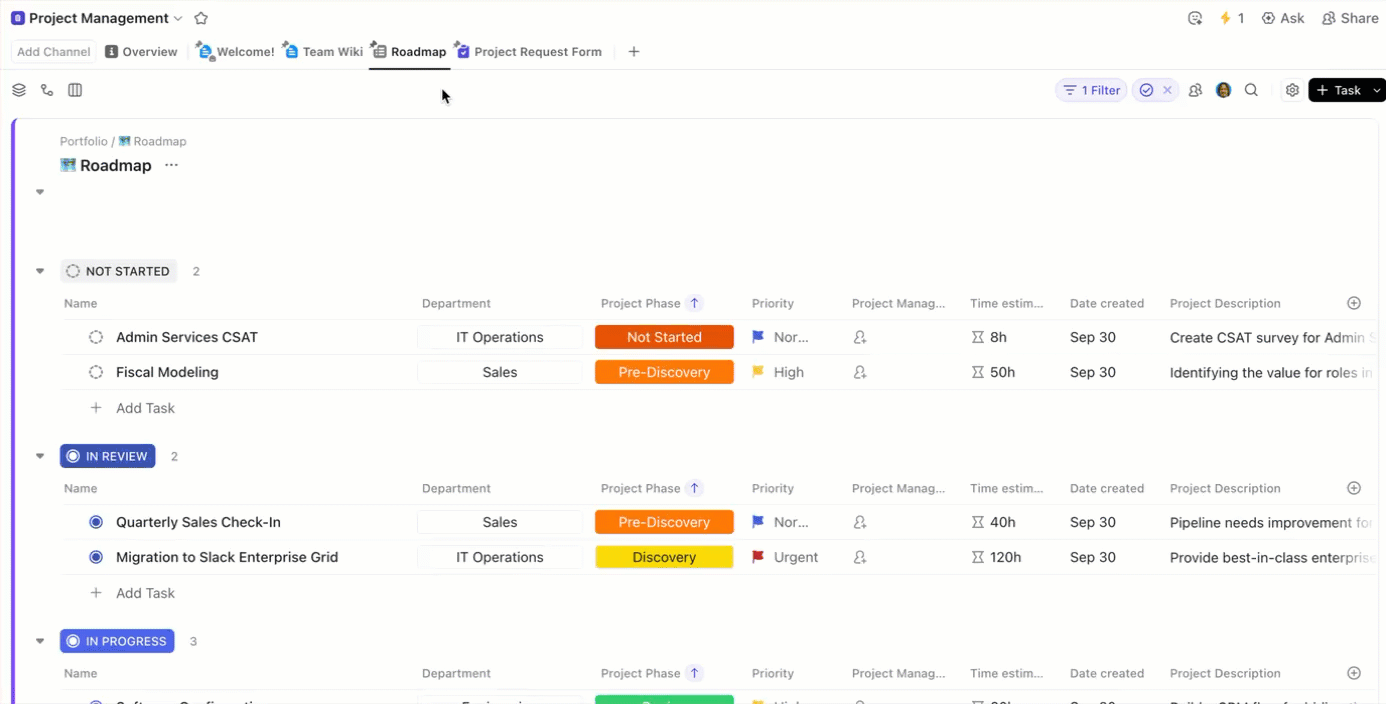Toggle off the closed-tasks filter chip
Image resolution: width=1386 pixels, height=704 pixels.
(x=1155, y=89)
